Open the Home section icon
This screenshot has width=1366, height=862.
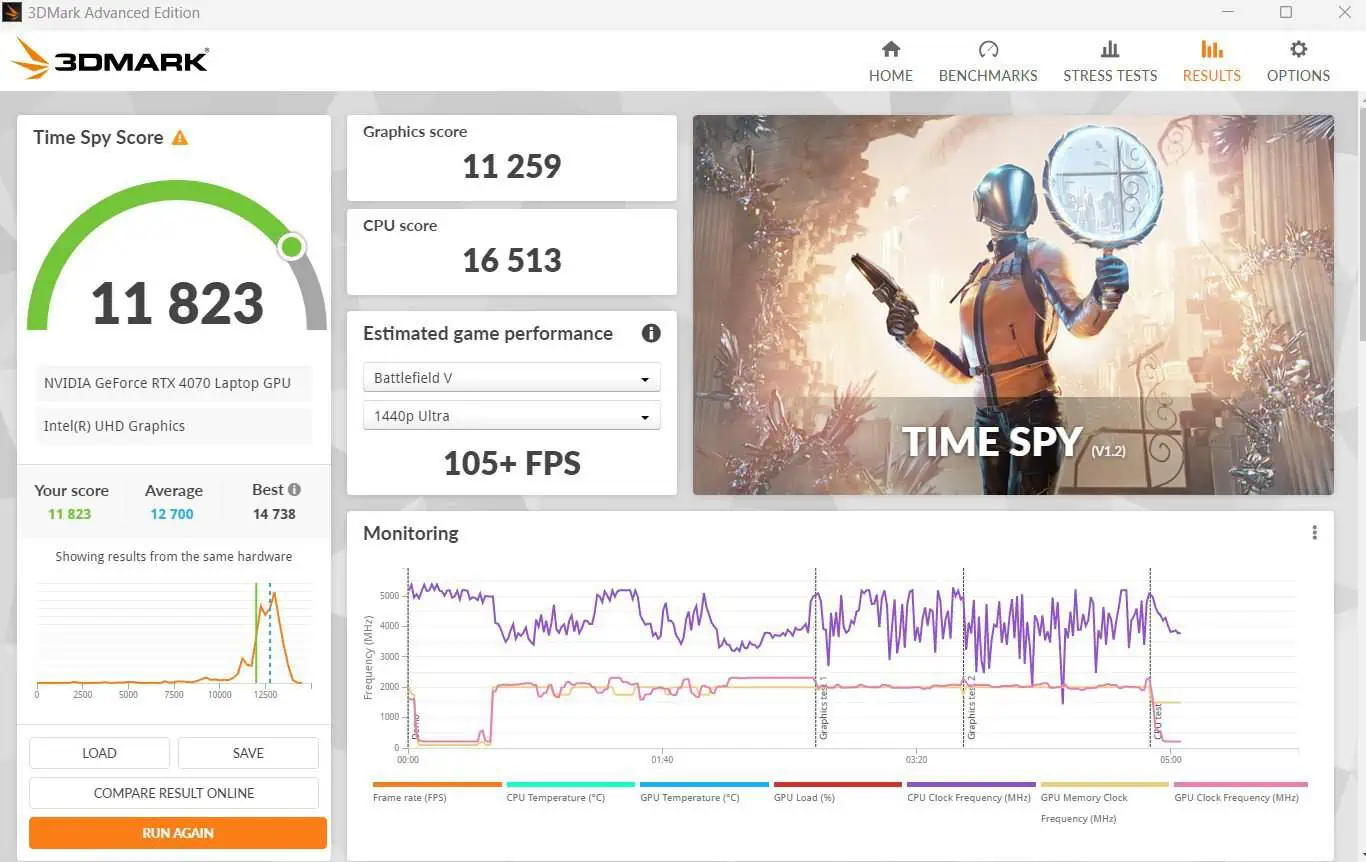point(890,50)
